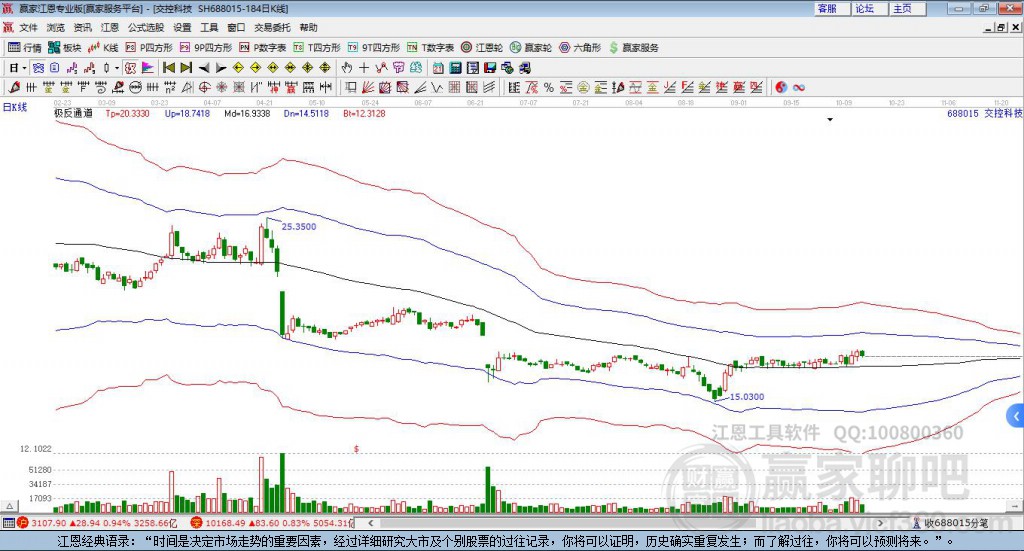Select the n² squares tool
1024x551 pixels.
coord(170,87)
